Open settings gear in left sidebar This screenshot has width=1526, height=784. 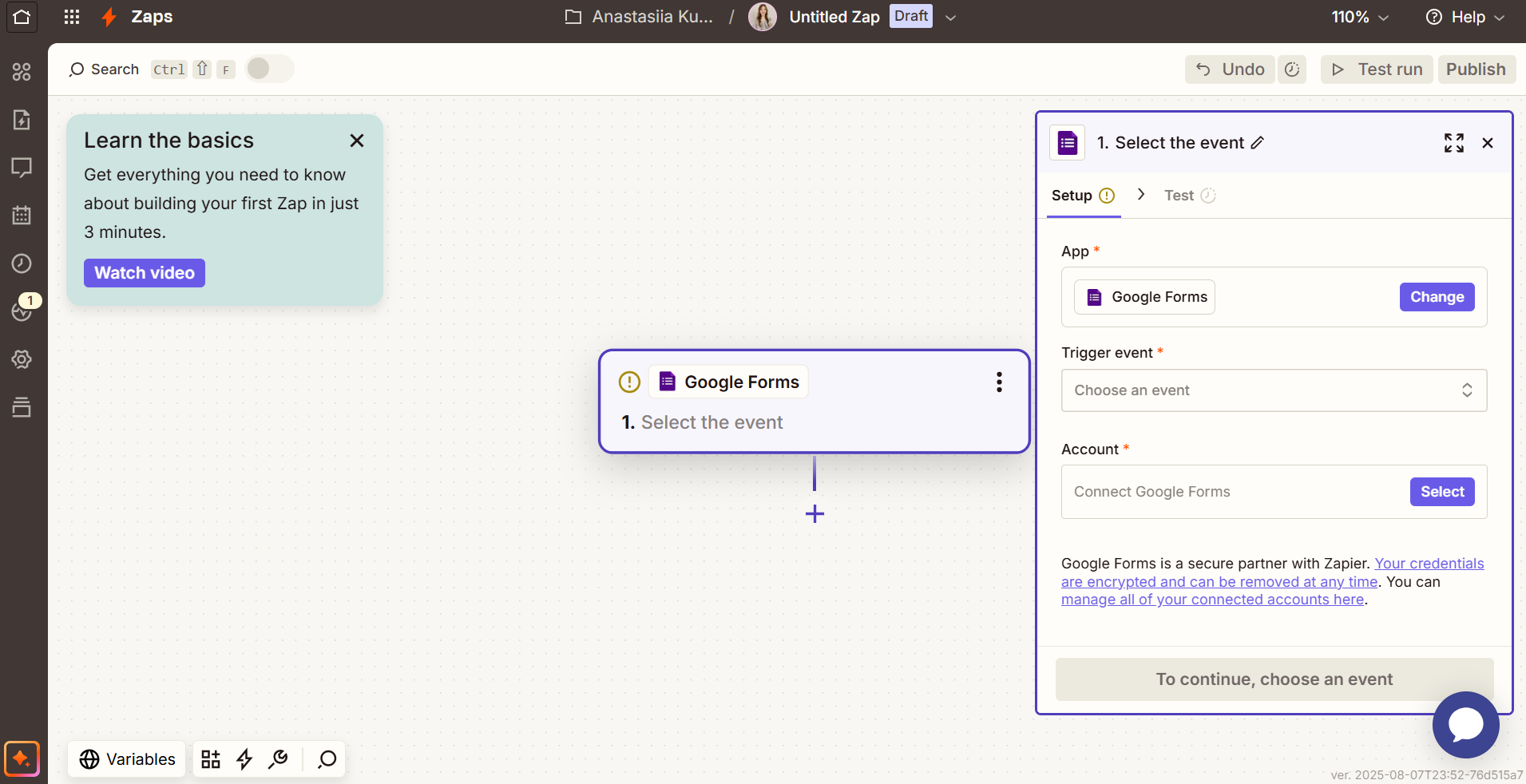(x=22, y=359)
